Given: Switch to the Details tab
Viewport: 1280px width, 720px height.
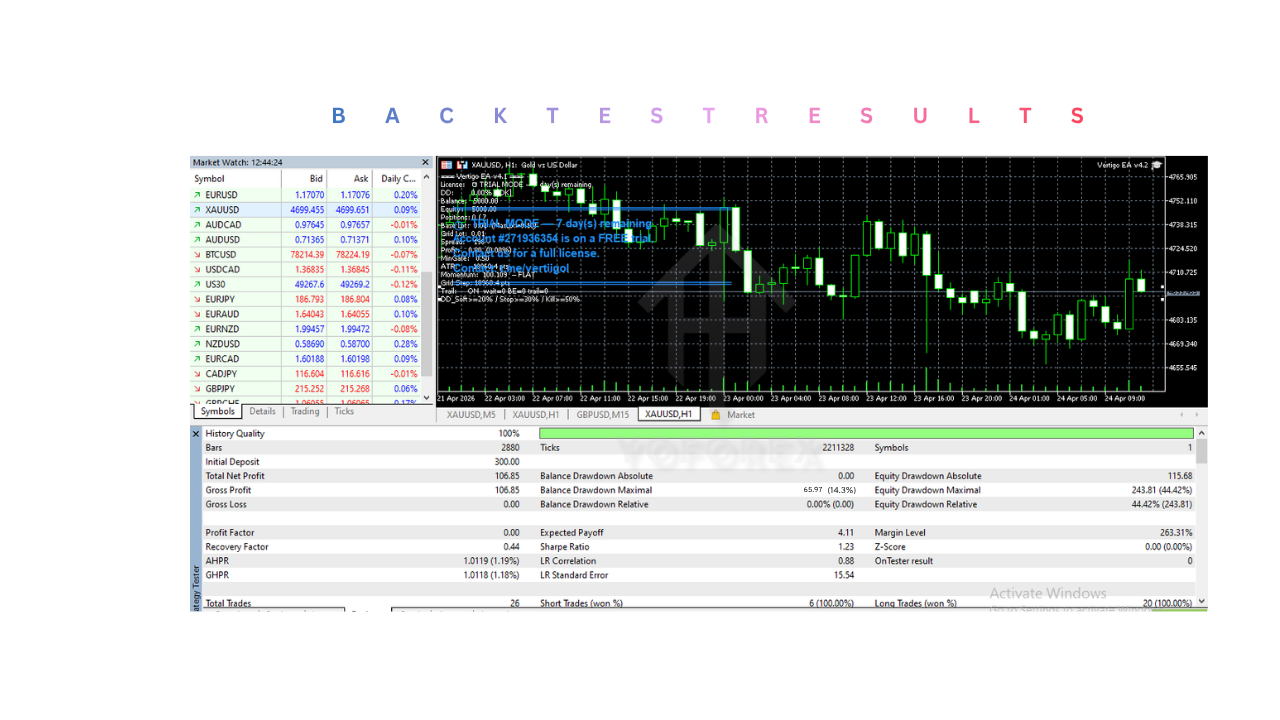Looking at the screenshot, I should pos(262,412).
